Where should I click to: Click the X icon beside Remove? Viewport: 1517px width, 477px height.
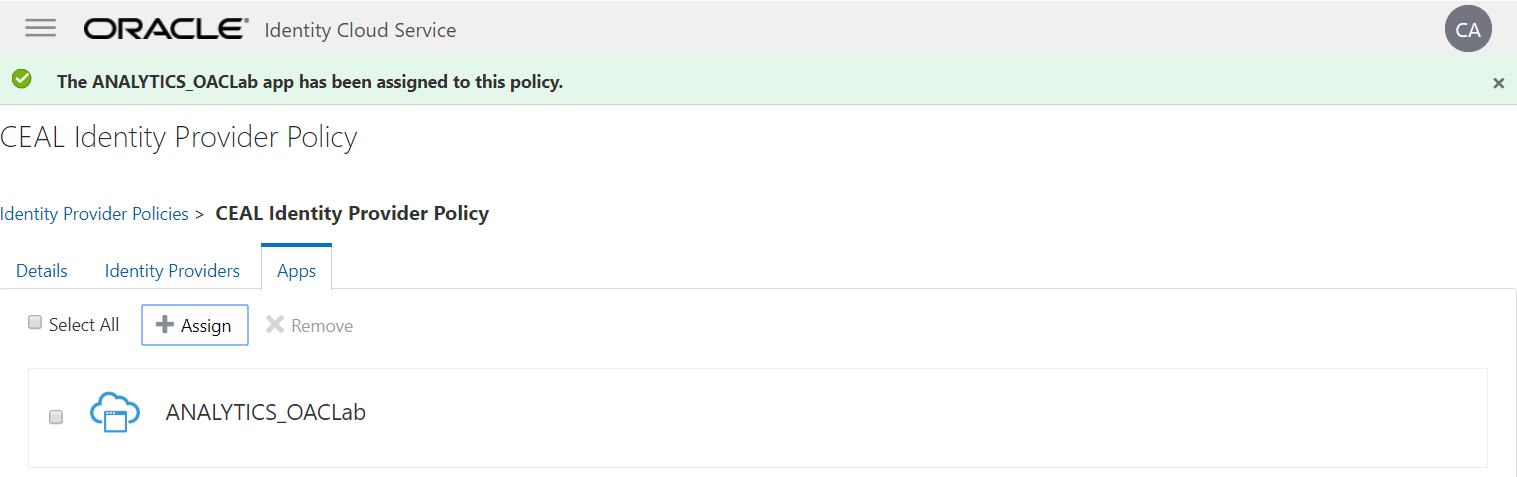(x=275, y=325)
